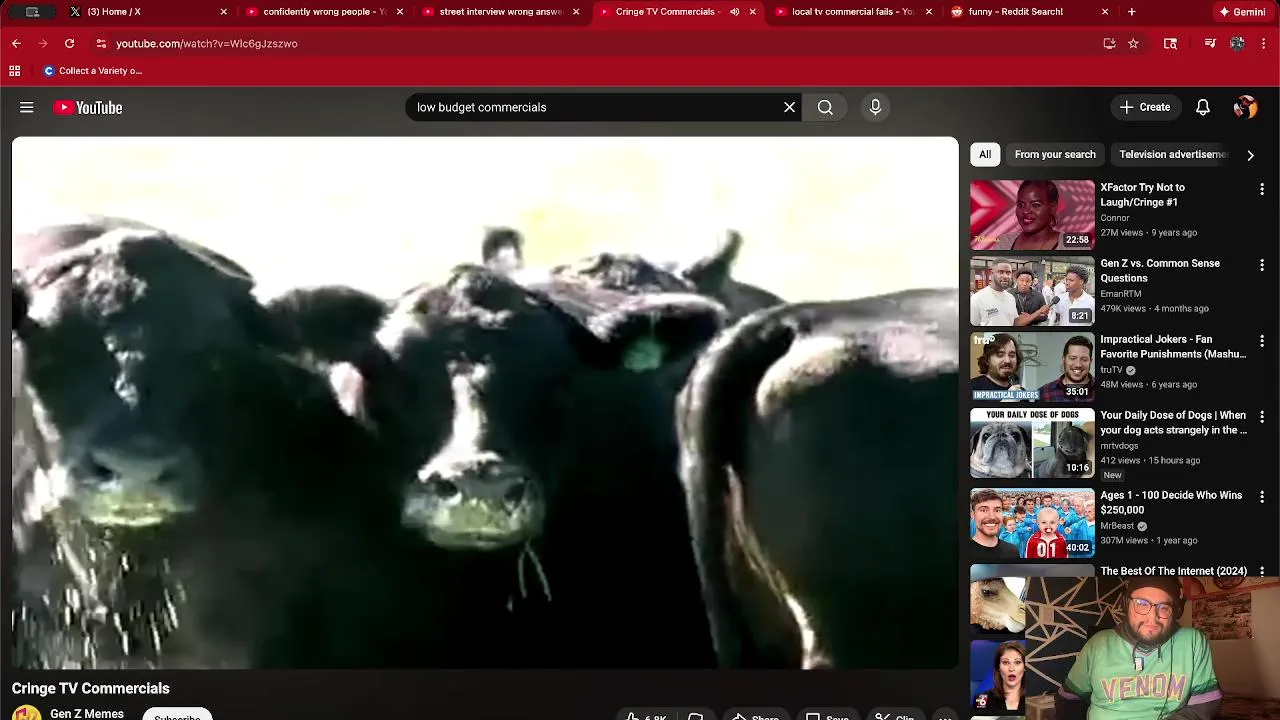Image resolution: width=1280 pixels, height=720 pixels.
Task: Bookmark this page with star icon
Action: point(1133,43)
